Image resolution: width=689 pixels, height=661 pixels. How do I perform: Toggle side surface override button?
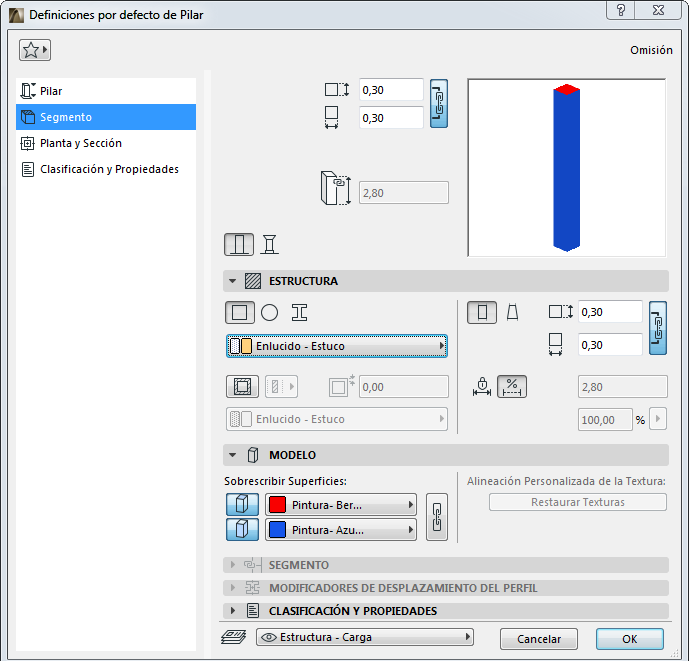pos(243,529)
